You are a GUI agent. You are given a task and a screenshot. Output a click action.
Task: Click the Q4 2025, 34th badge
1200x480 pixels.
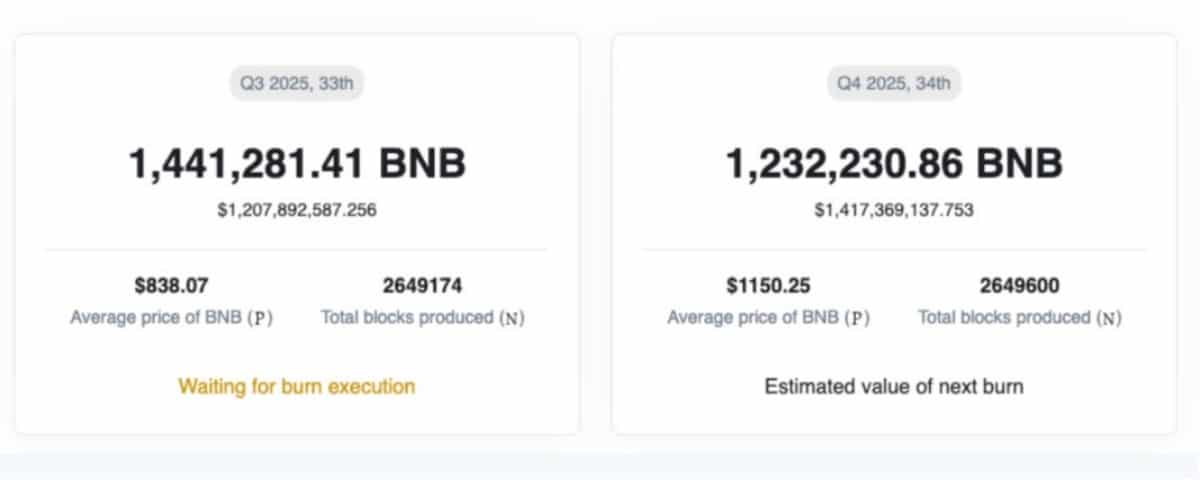894,83
